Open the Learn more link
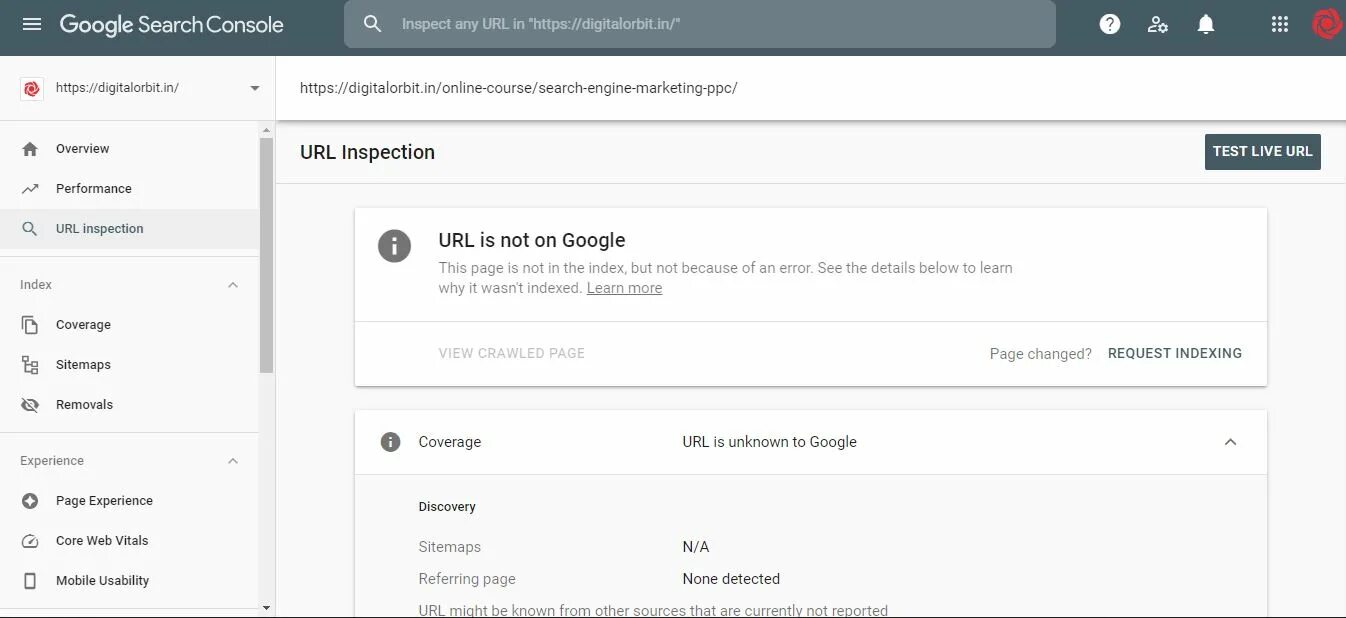The image size is (1346, 618). point(624,288)
